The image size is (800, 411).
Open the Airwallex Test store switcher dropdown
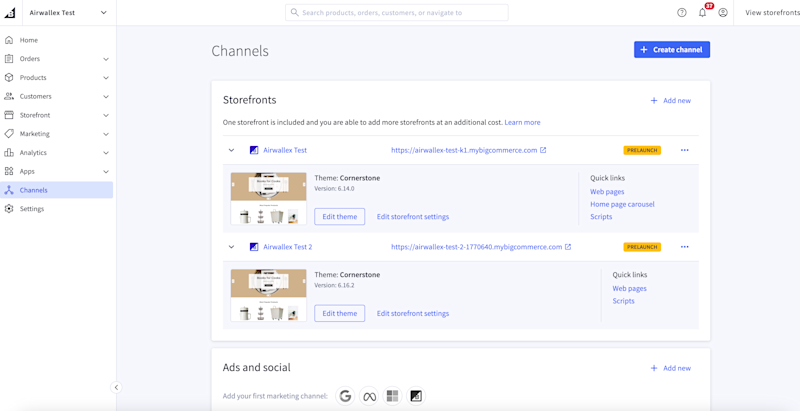pos(66,13)
